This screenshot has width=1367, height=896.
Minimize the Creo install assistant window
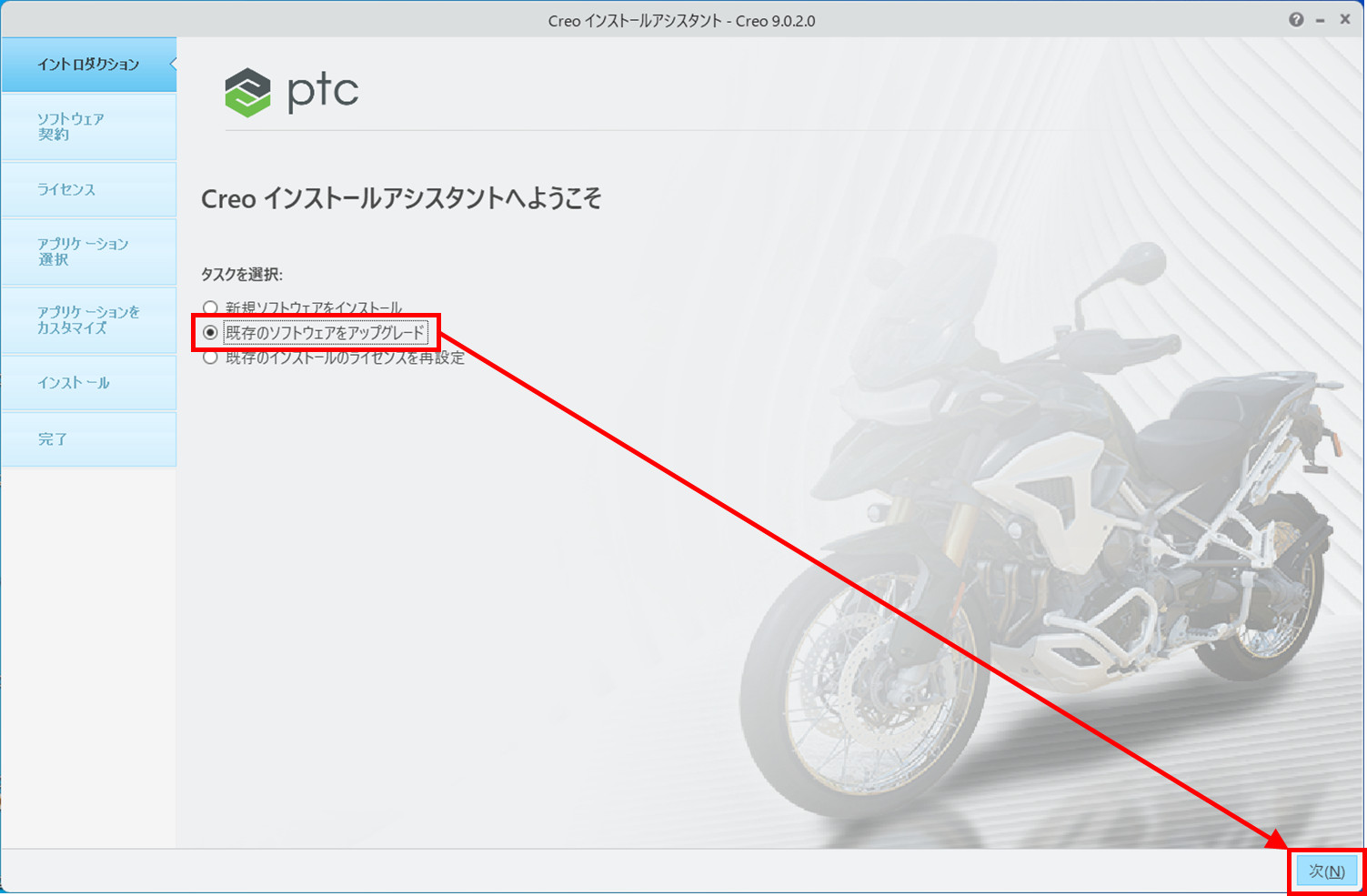[x=1320, y=20]
